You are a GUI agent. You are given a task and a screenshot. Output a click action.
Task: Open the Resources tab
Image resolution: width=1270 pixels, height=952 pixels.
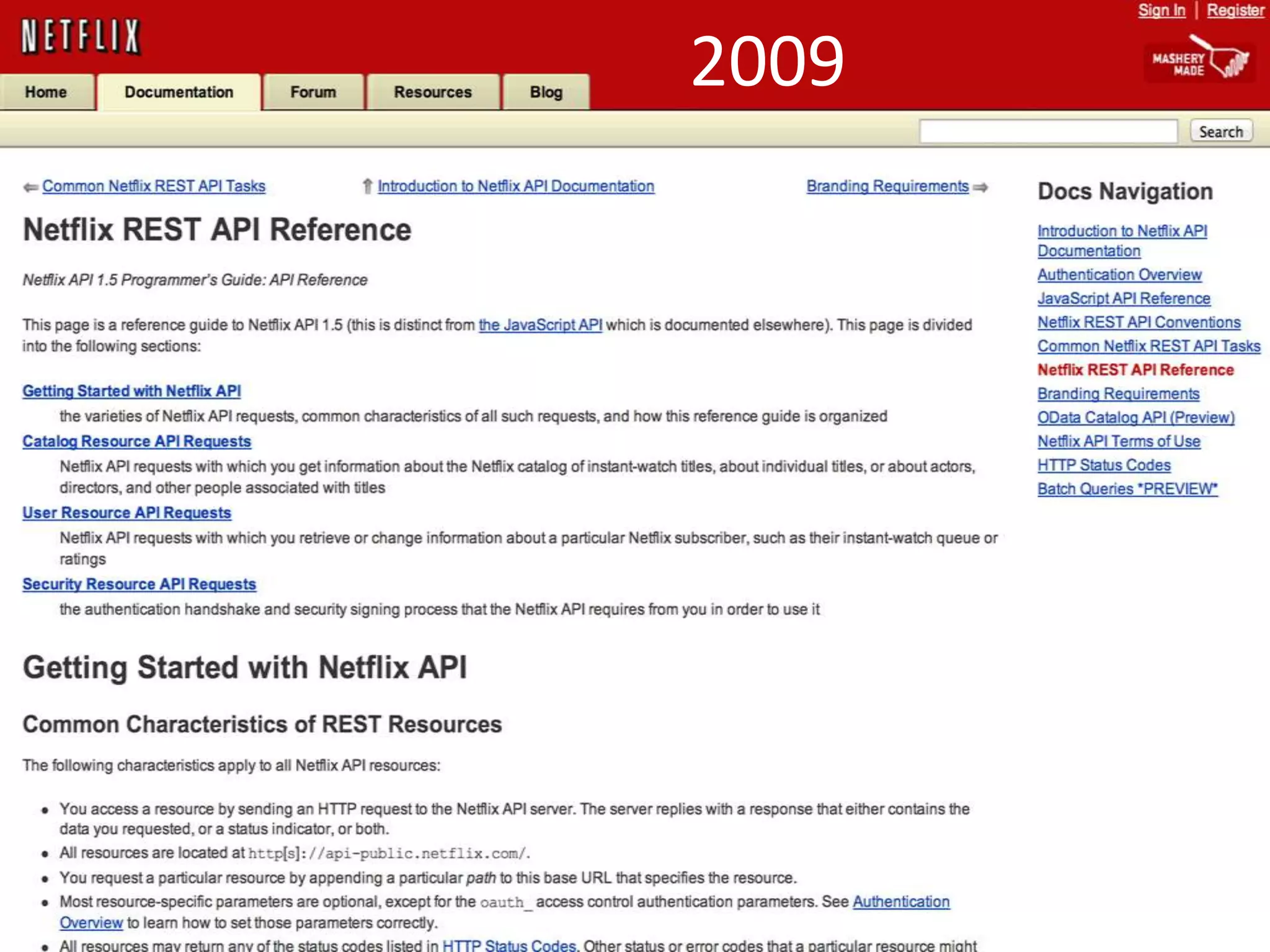pyautogui.click(x=433, y=92)
